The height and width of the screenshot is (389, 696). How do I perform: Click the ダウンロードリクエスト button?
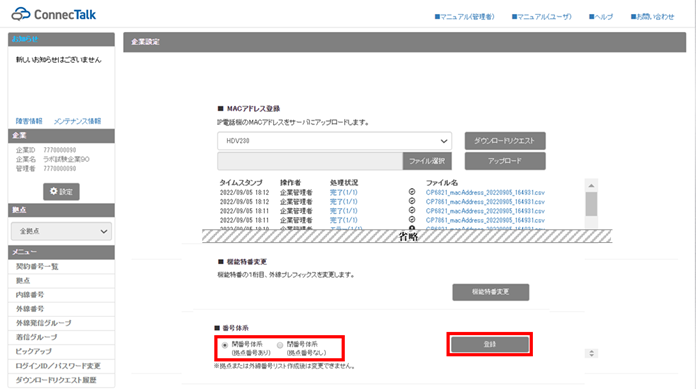505,141
